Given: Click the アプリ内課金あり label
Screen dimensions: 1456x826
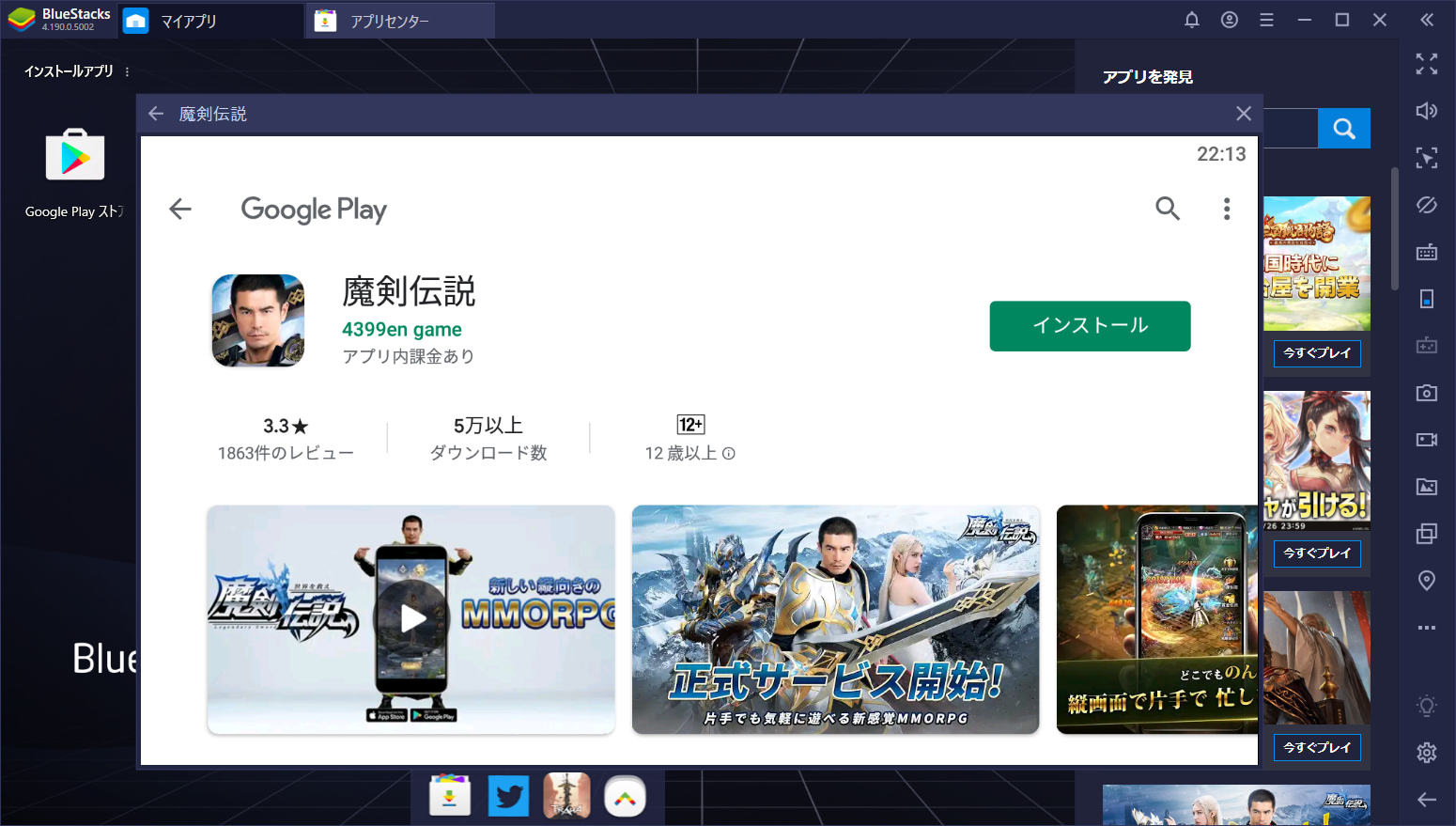Looking at the screenshot, I should click(x=408, y=357).
